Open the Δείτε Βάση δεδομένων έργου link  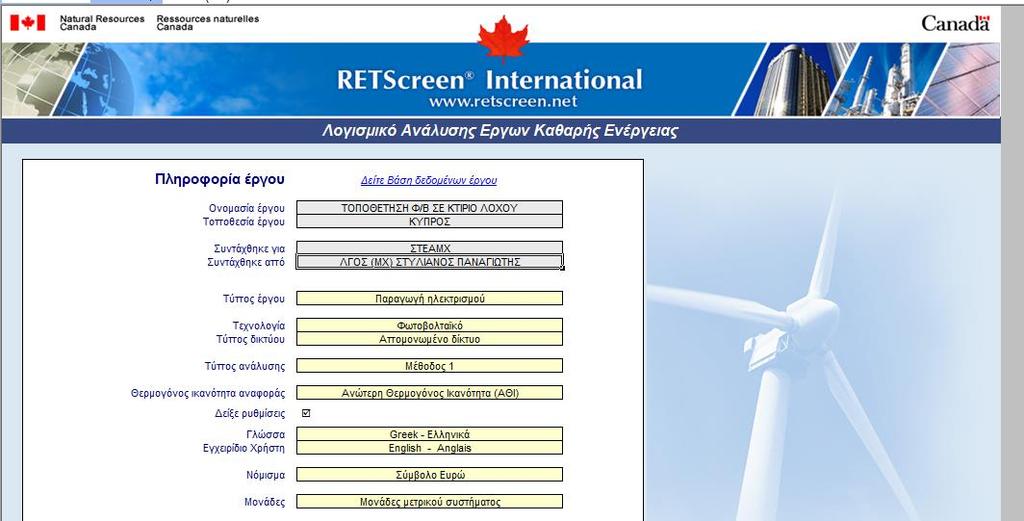tap(428, 180)
